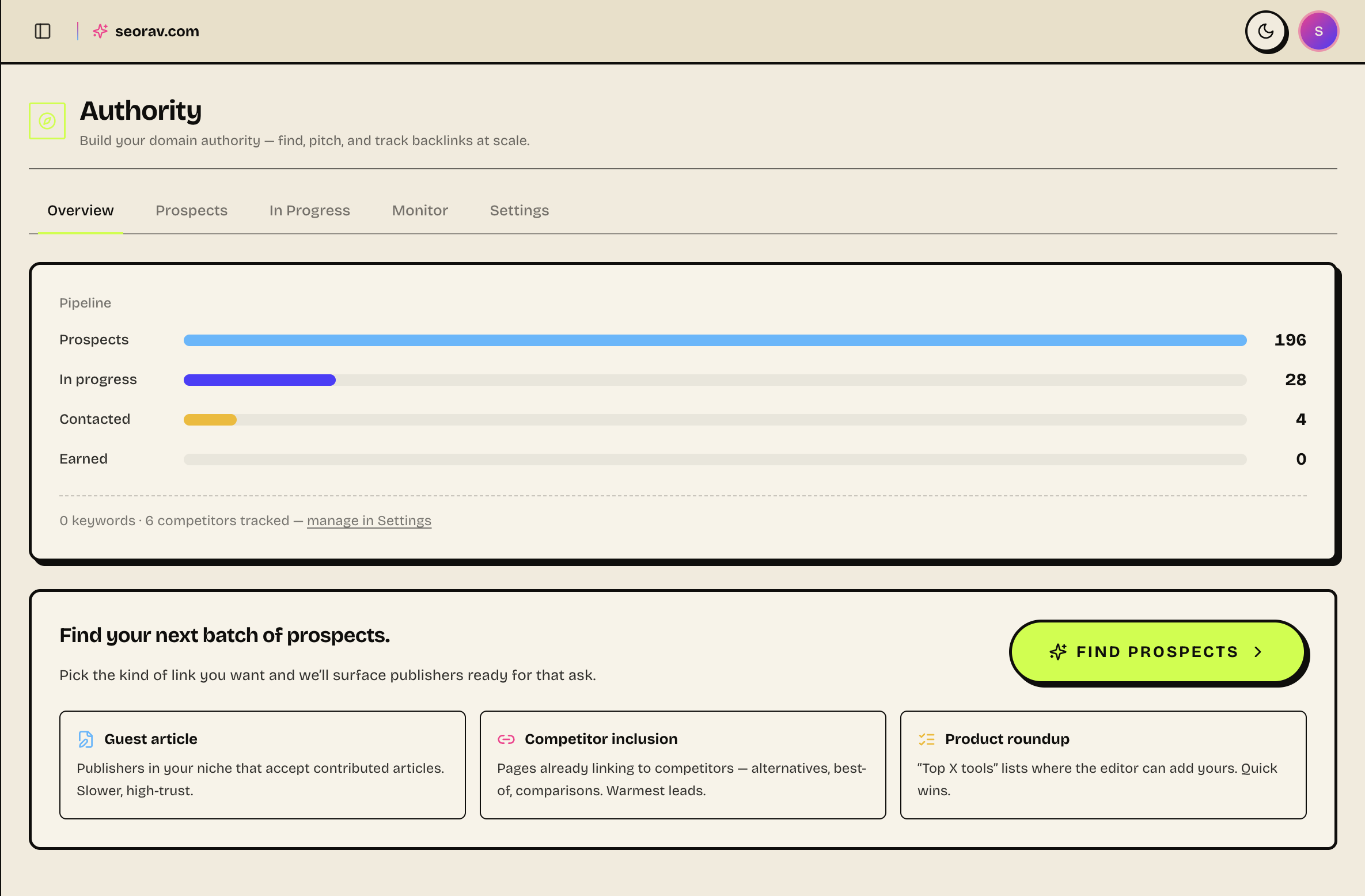The height and width of the screenshot is (896, 1365).
Task: Click the Authority compass icon
Action: pos(47,121)
